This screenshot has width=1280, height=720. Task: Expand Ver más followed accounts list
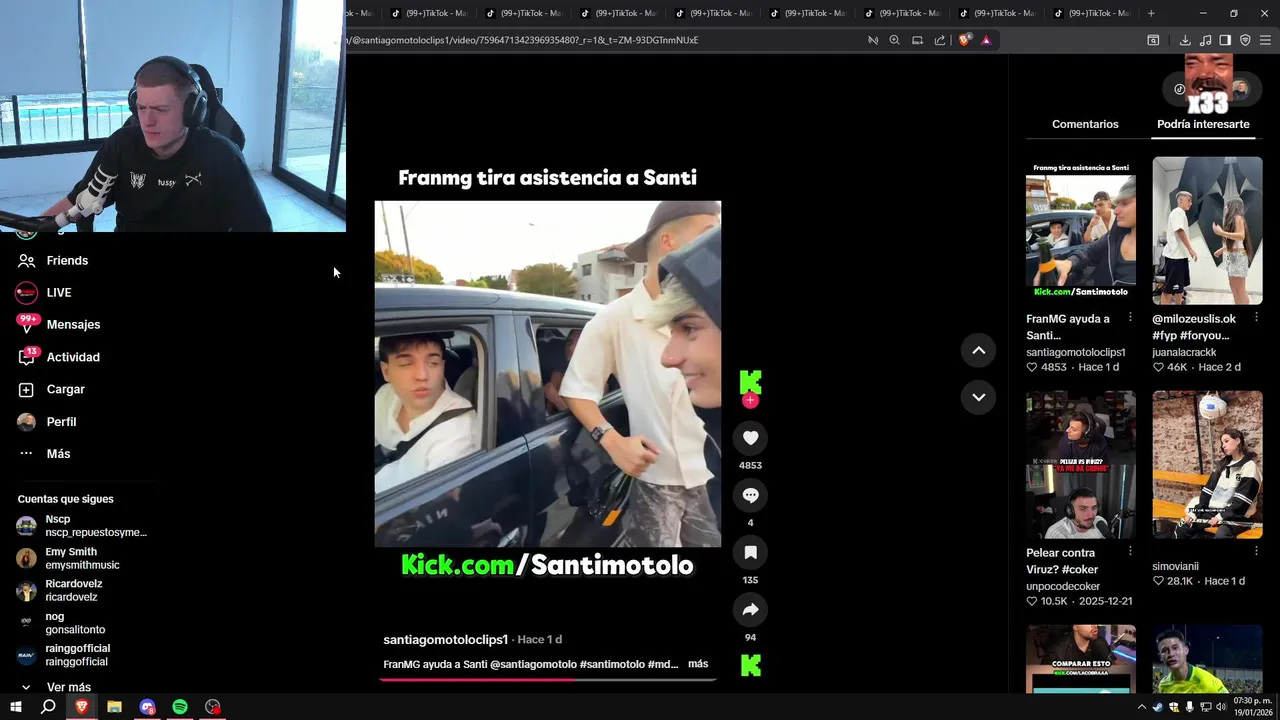click(56, 687)
